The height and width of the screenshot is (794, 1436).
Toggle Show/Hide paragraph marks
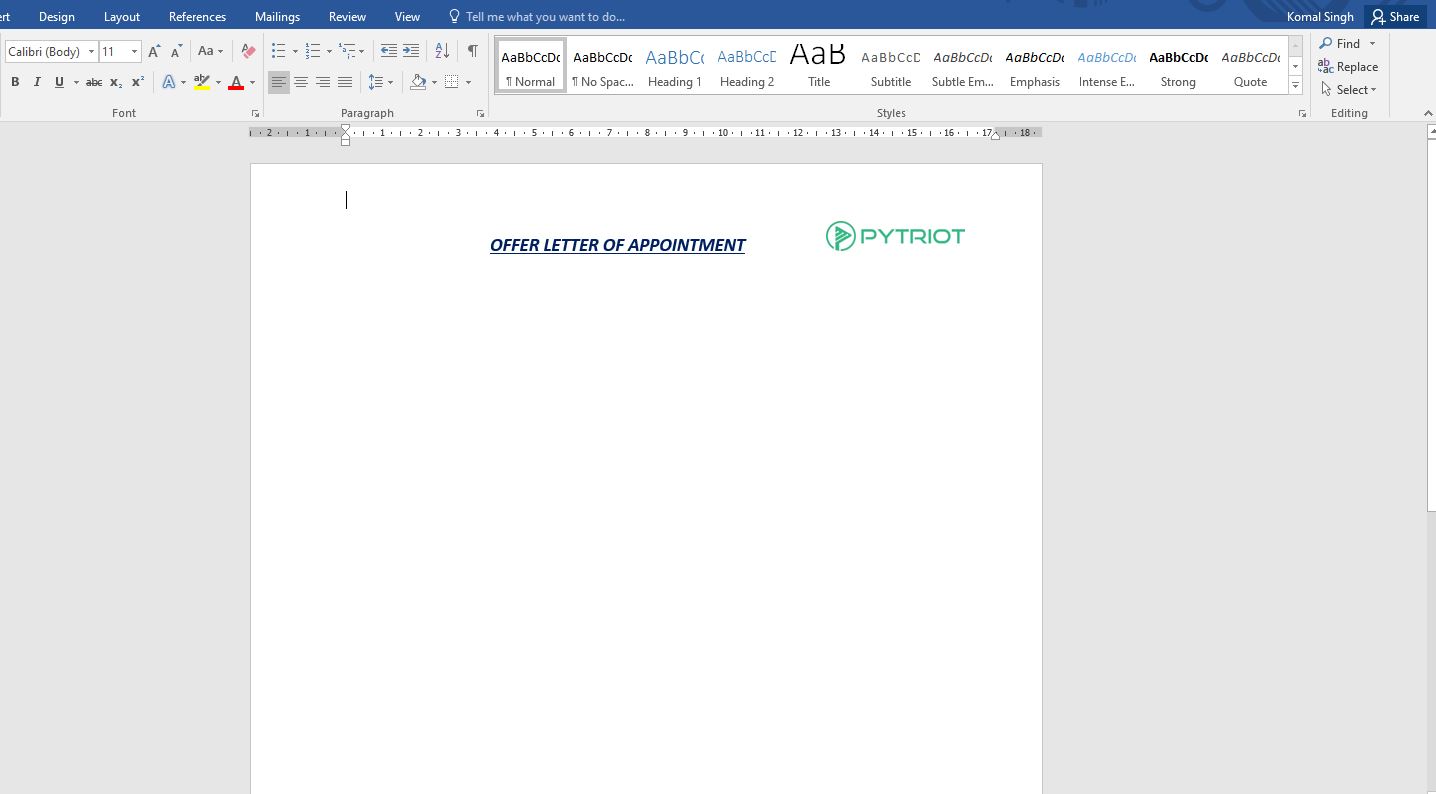pyautogui.click(x=472, y=51)
